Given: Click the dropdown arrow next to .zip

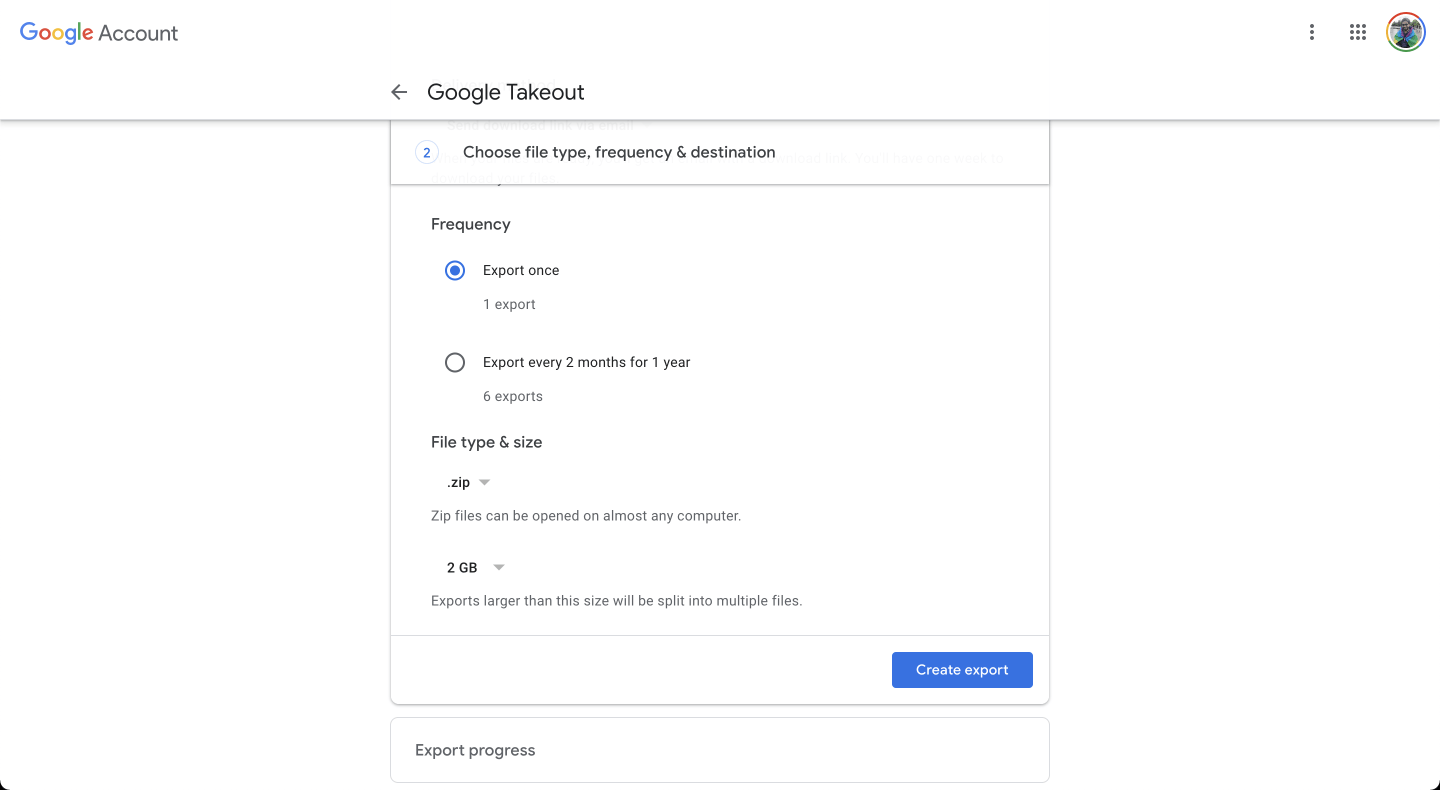Looking at the screenshot, I should [484, 482].
